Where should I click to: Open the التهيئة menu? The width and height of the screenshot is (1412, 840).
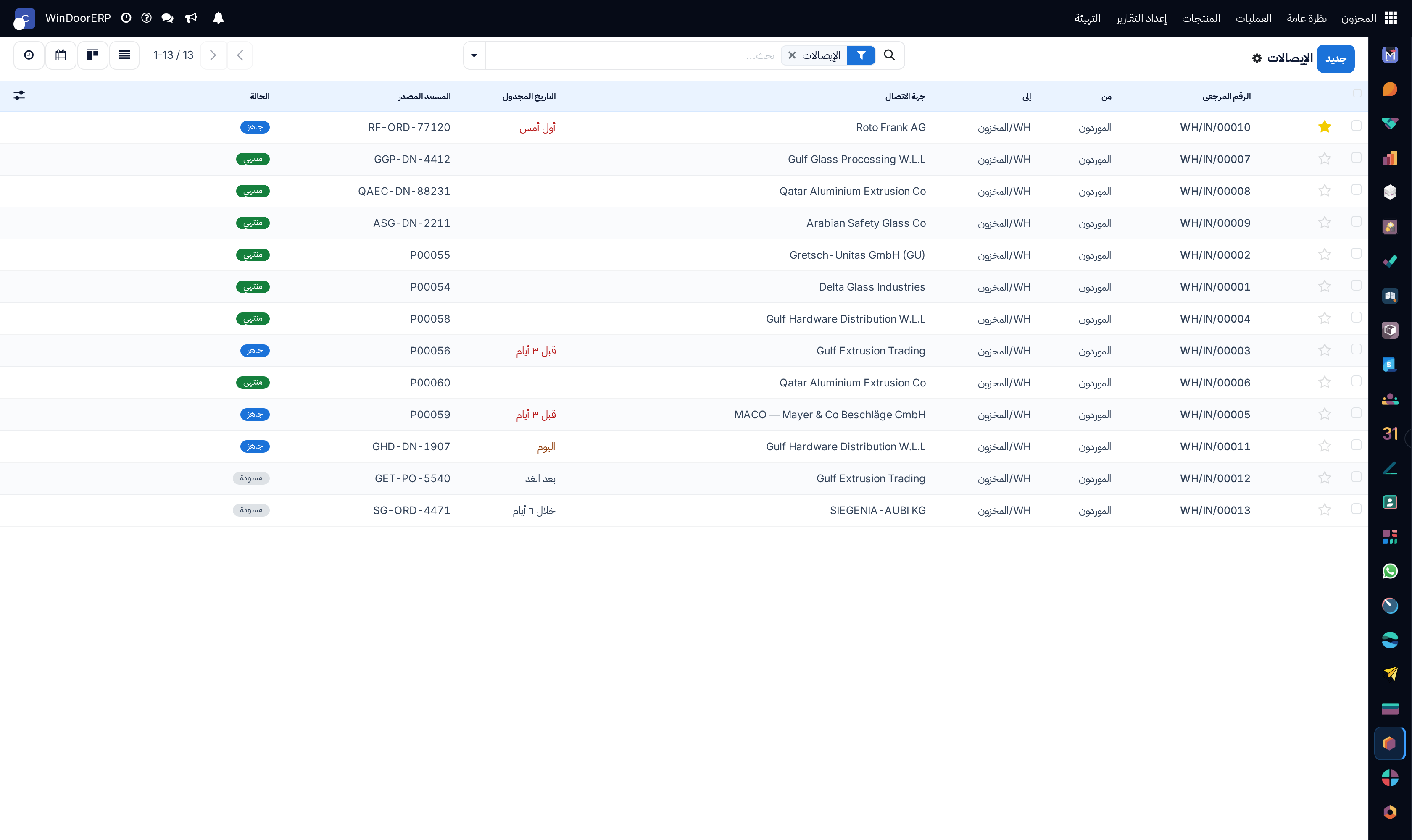click(1088, 18)
